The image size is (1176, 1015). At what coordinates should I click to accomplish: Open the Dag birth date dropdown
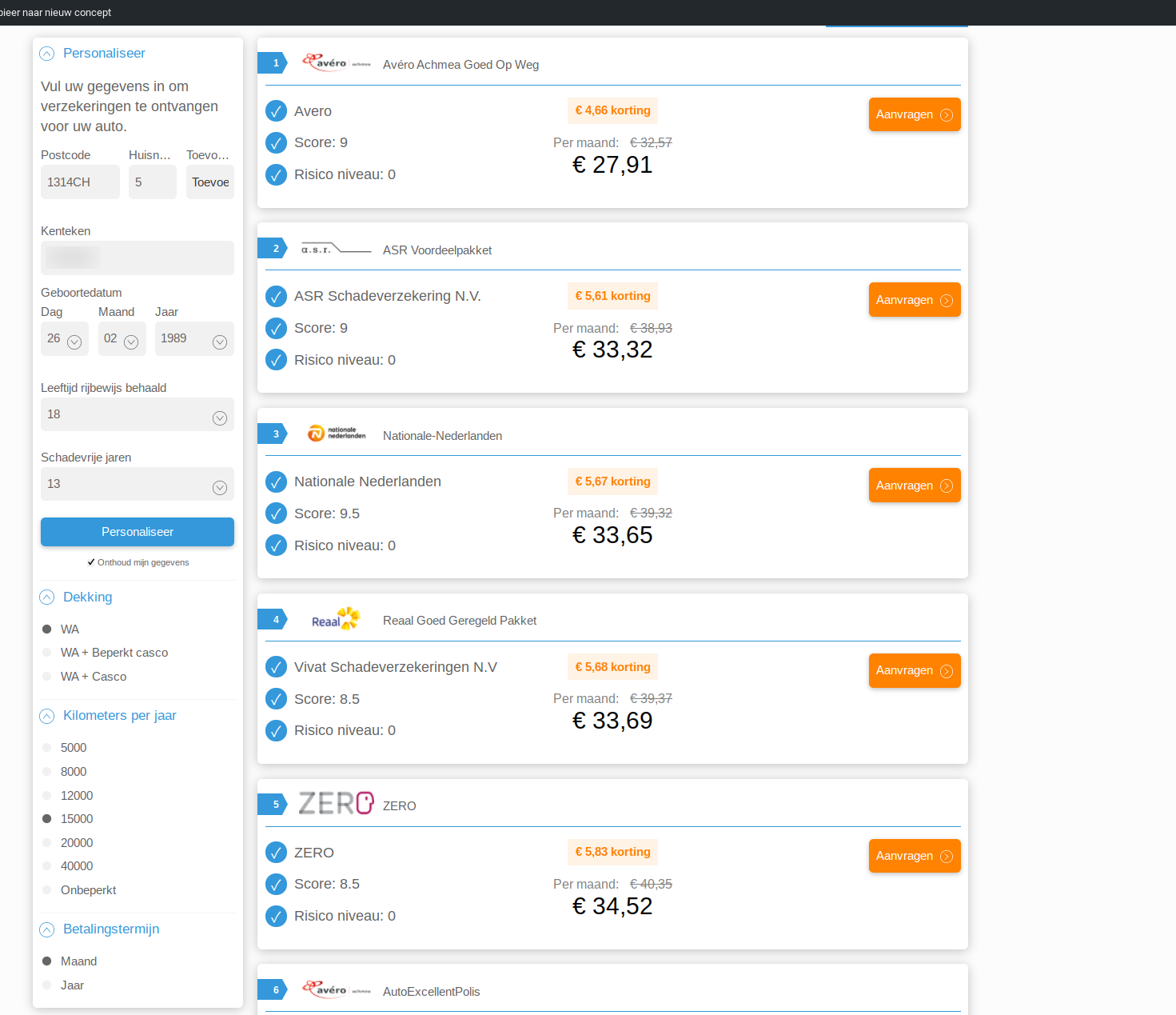65,338
